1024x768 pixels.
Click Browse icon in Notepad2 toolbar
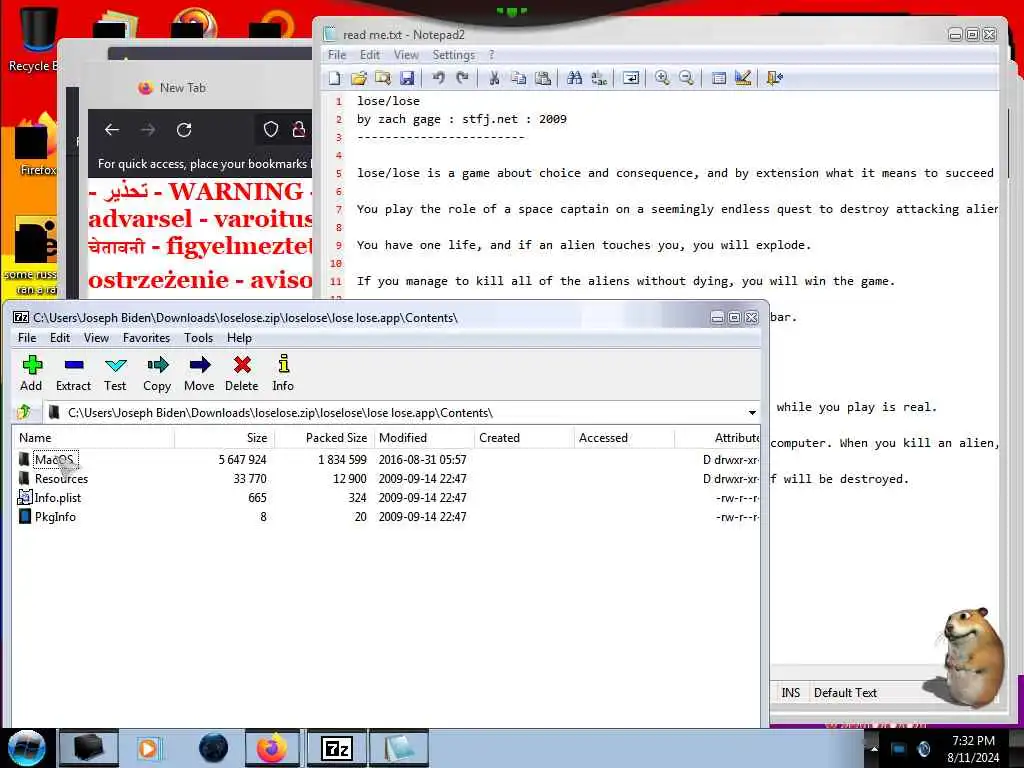point(383,78)
